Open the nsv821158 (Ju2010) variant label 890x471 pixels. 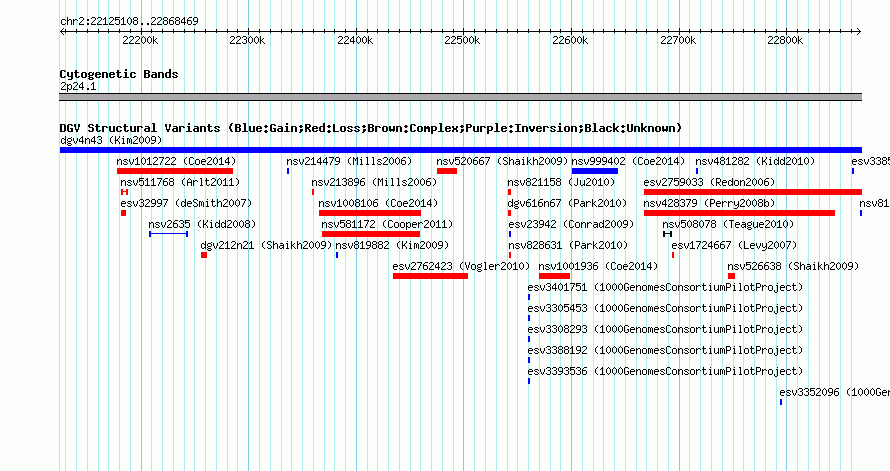tap(561, 182)
